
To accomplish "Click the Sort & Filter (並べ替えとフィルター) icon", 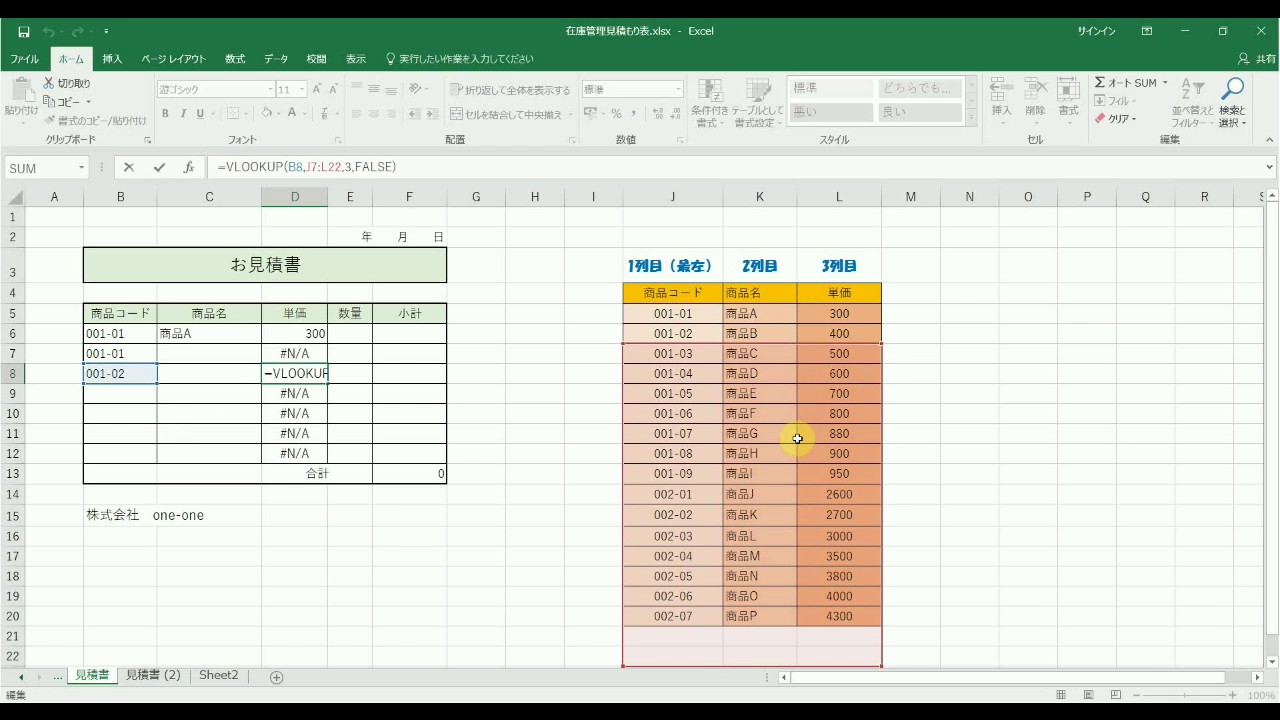I will click(1192, 91).
